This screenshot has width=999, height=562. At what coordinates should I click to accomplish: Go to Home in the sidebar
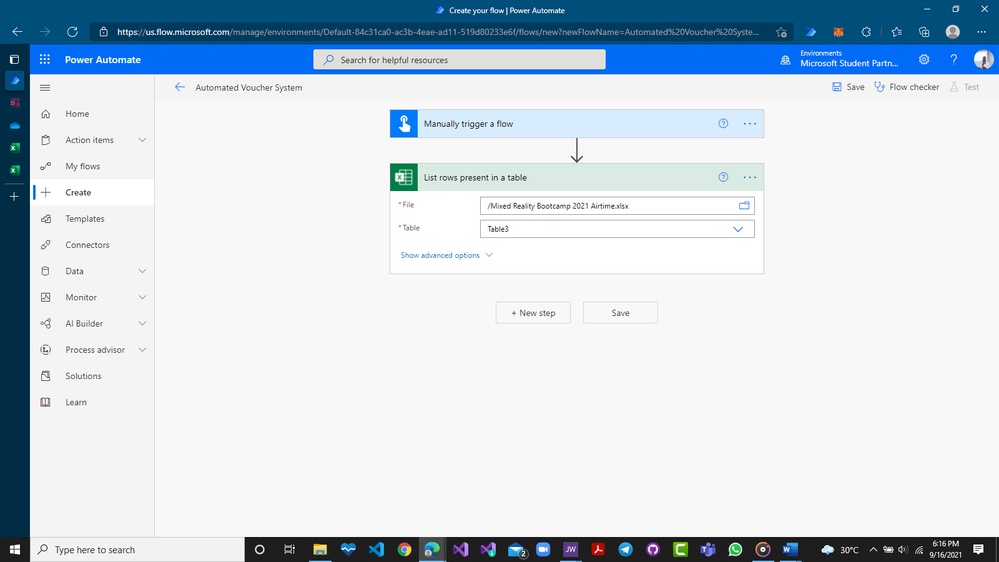pyautogui.click(x=92, y=113)
